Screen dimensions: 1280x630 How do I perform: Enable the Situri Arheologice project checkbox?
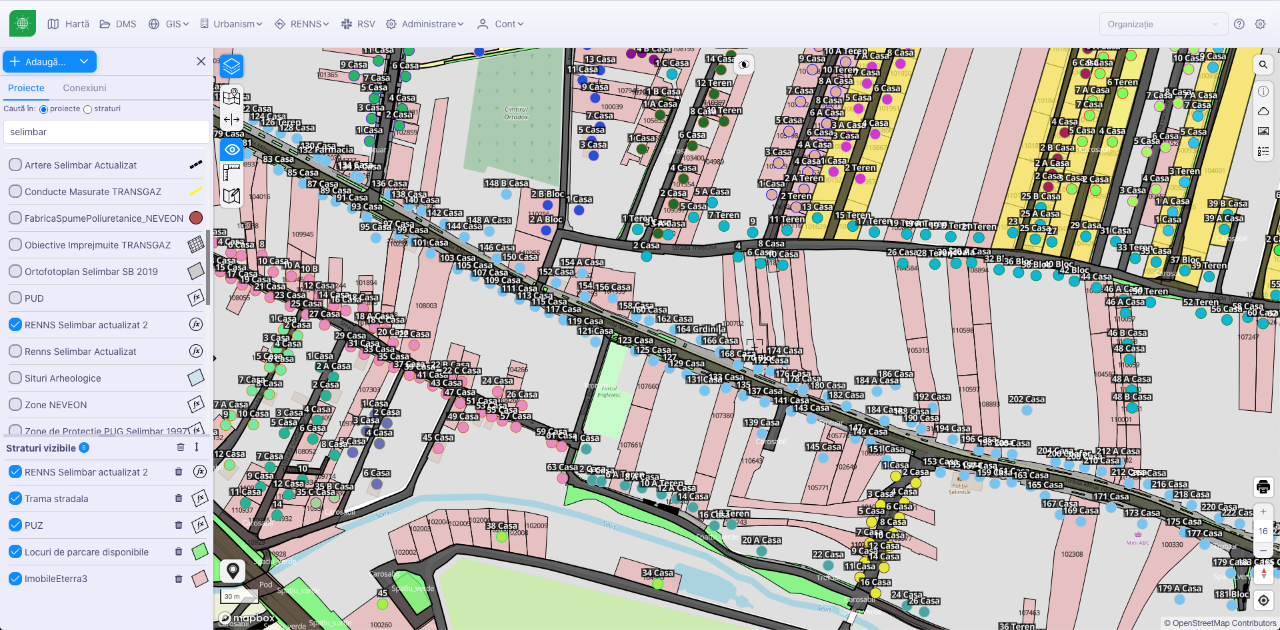click(x=15, y=378)
